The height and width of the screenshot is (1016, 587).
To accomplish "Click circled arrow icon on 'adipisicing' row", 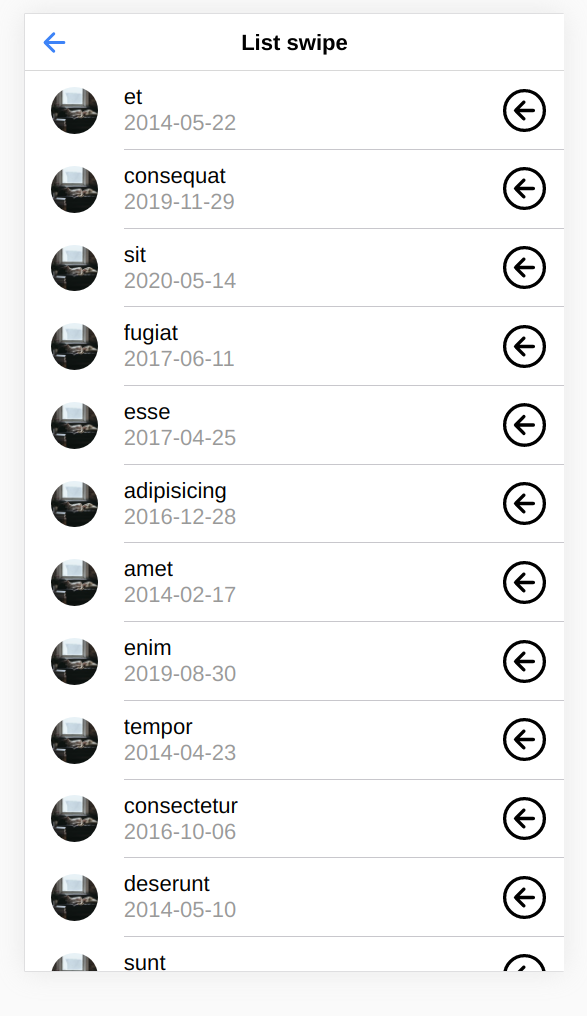I will (x=524, y=503).
